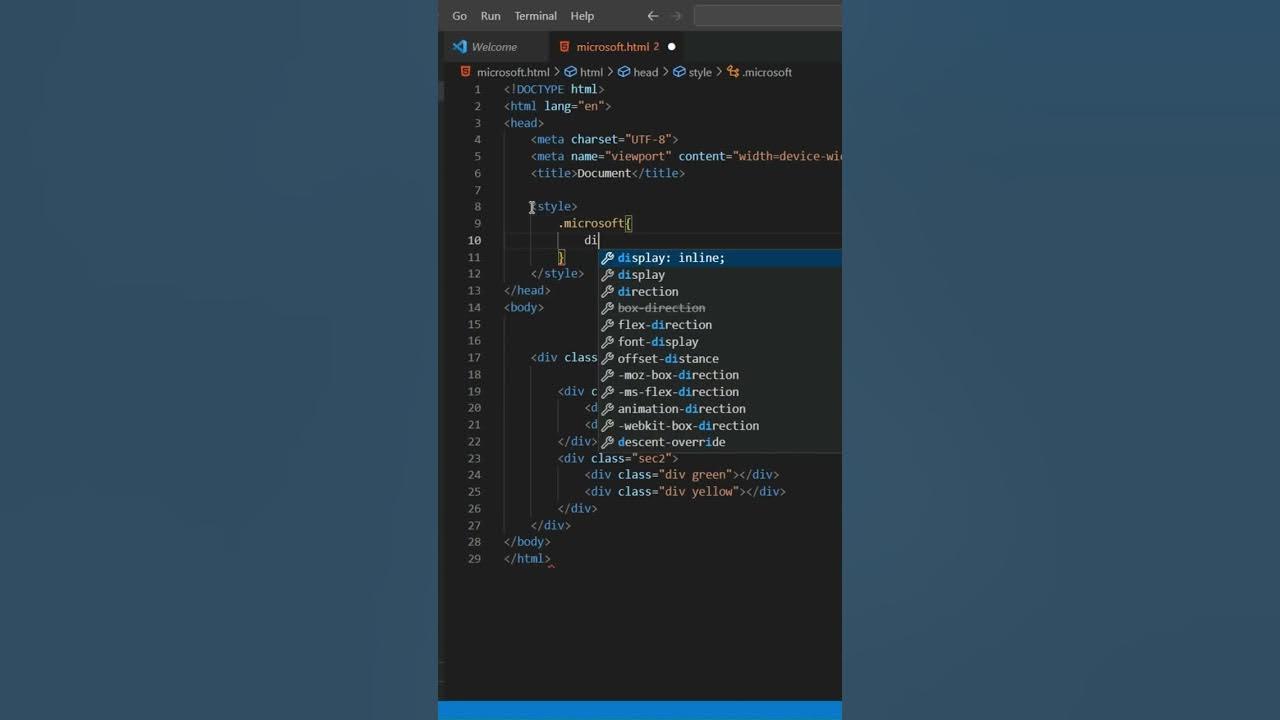Choose 'direction' autocomplete suggestion

point(720,292)
